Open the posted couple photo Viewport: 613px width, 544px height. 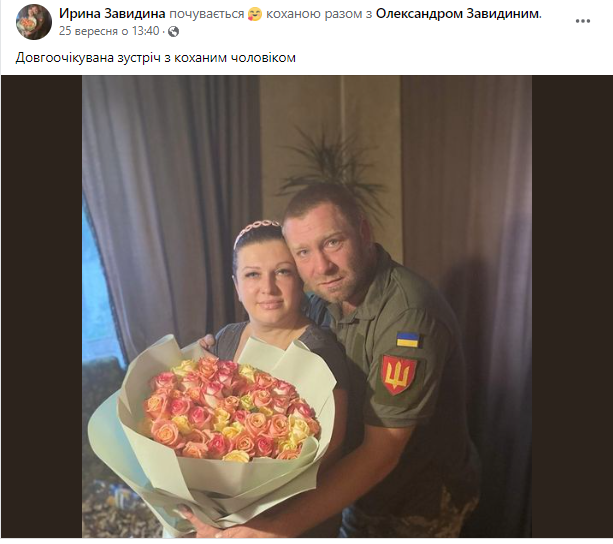[306, 306]
